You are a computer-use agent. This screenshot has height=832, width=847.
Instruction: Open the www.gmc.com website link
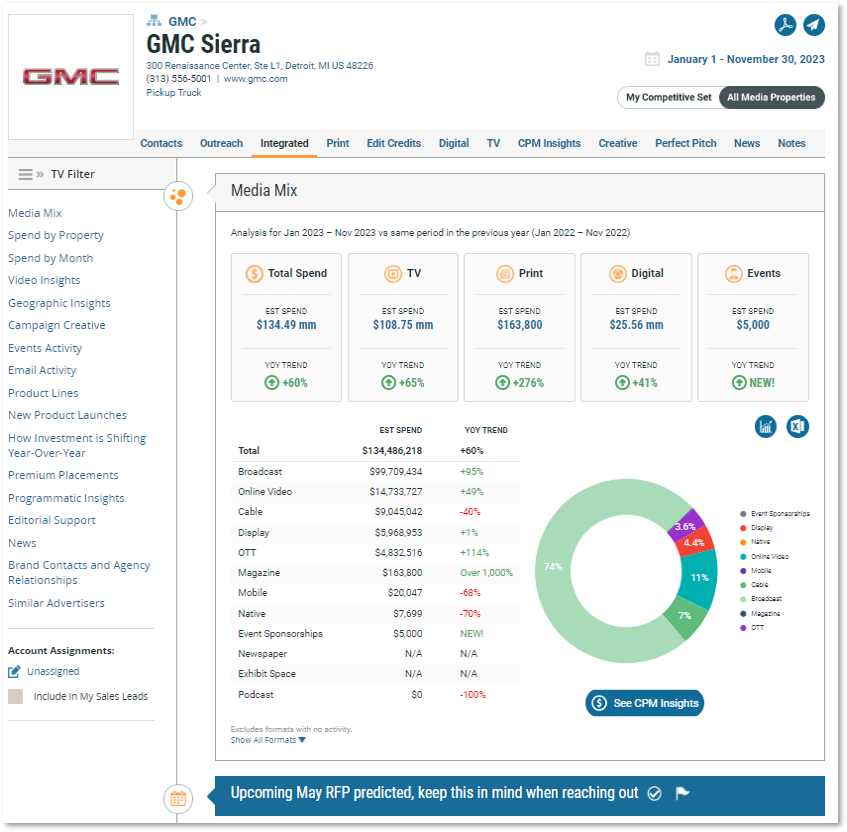click(256, 79)
